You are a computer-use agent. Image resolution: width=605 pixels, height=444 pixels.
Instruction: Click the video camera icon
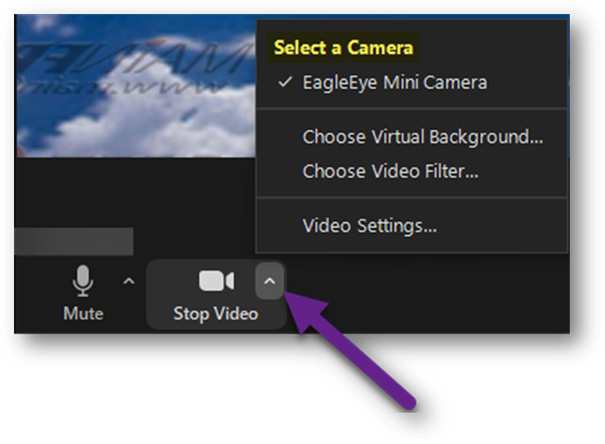pyautogui.click(x=216, y=281)
